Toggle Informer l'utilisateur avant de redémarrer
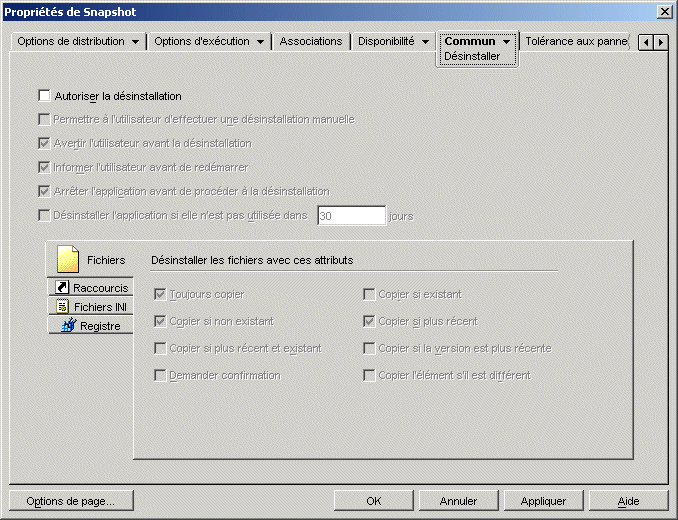 (x=44, y=167)
